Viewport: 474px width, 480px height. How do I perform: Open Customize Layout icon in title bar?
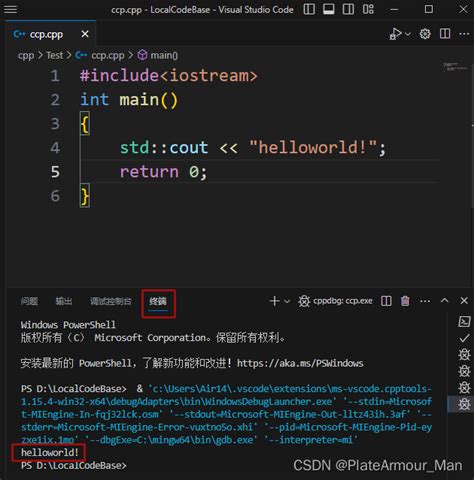pos(368,9)
